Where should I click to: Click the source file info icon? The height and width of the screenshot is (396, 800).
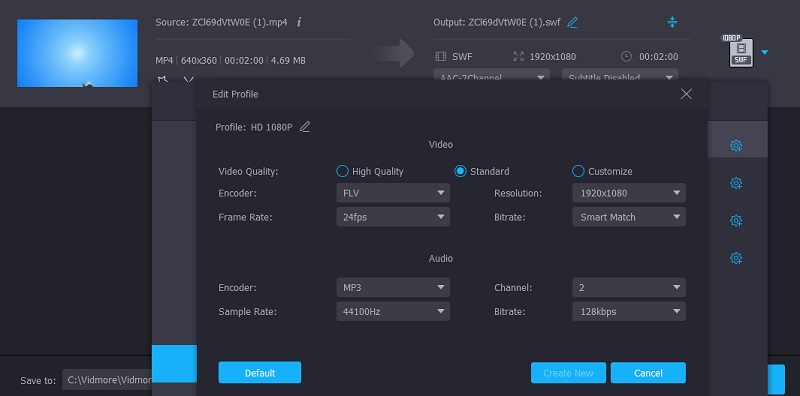299,22
